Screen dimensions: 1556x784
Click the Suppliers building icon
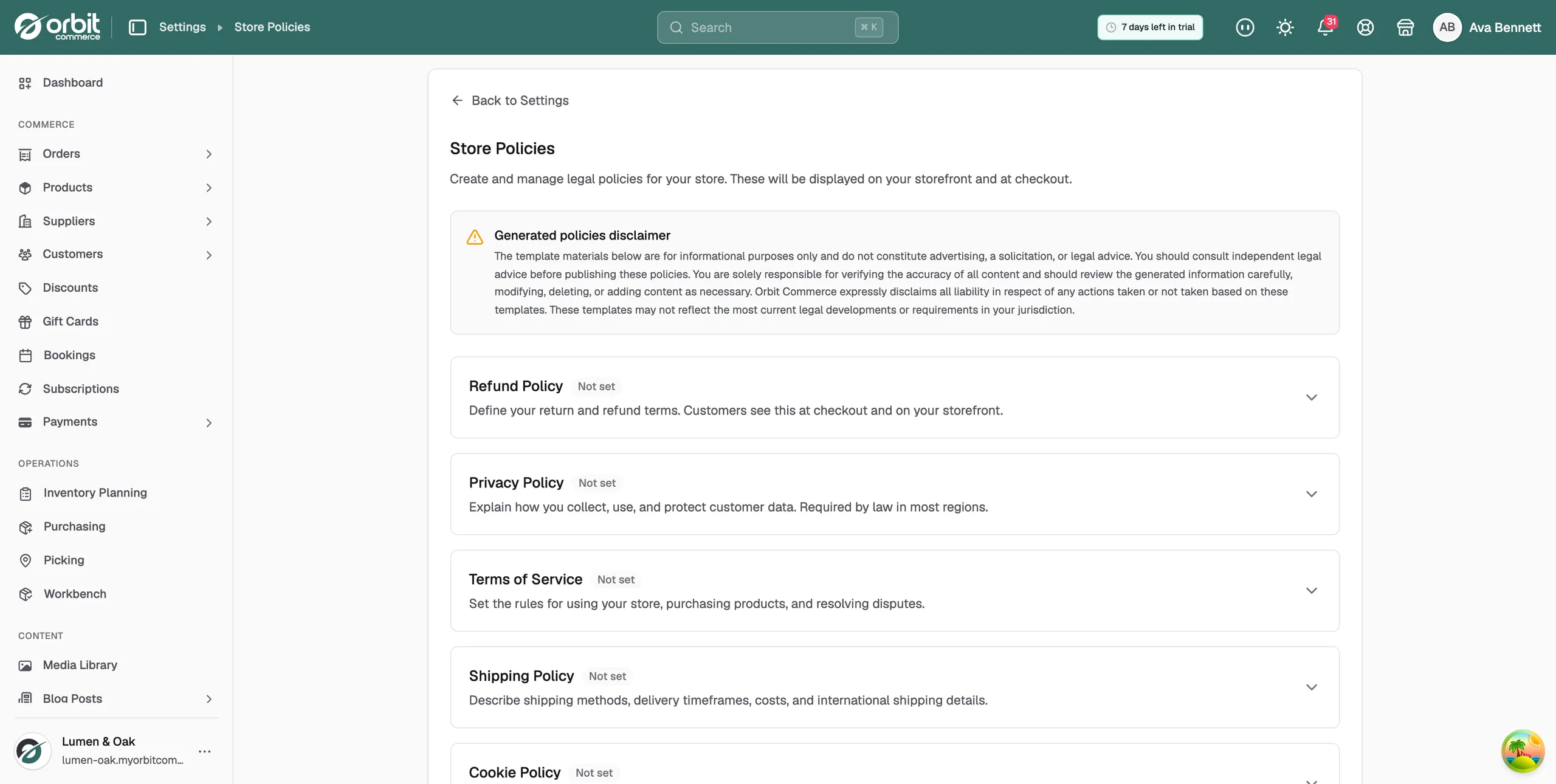25,221
